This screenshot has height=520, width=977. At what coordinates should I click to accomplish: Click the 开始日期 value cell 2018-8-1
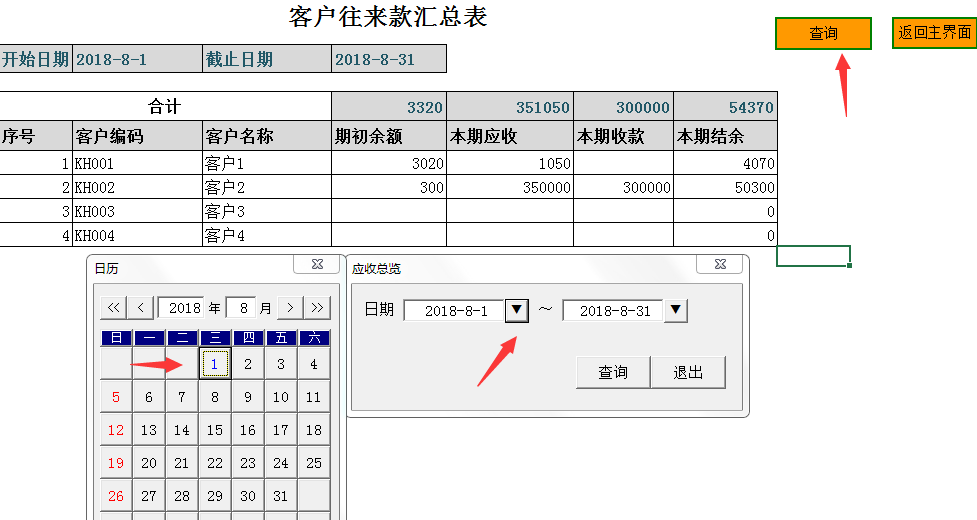point(138,59)
